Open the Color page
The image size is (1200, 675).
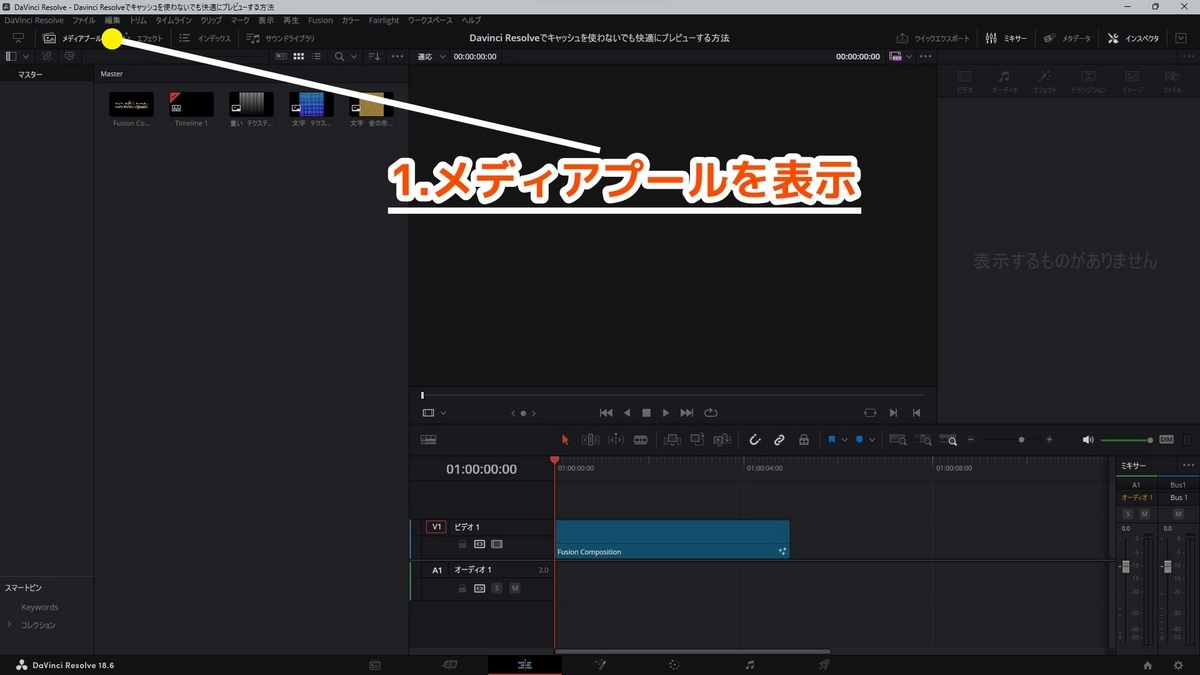click(x=675, y=664)
